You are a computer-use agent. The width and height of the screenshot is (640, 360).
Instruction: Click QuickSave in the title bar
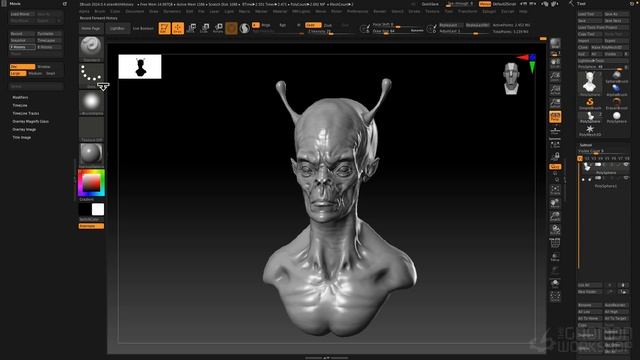pos(430,4)
